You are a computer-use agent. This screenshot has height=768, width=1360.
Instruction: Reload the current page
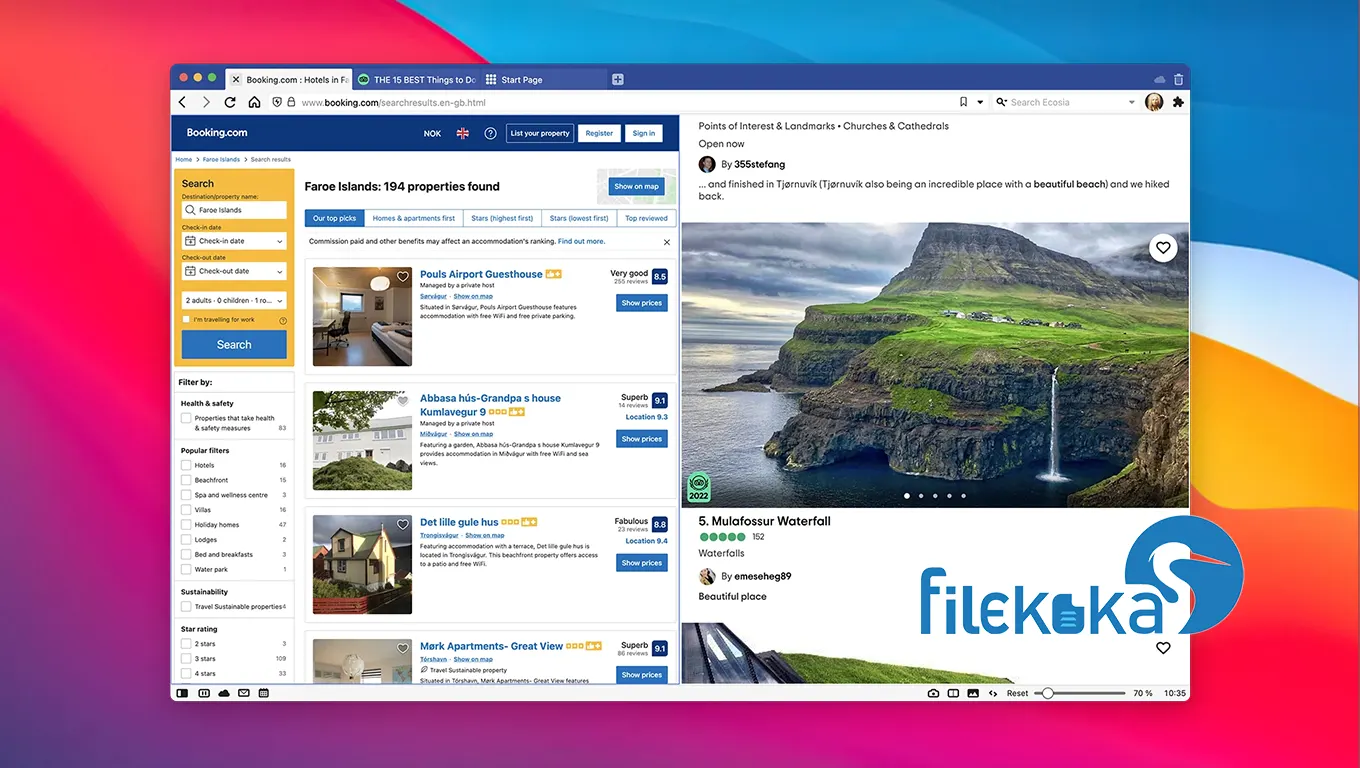pyautogui.click(x=230, y=102)
